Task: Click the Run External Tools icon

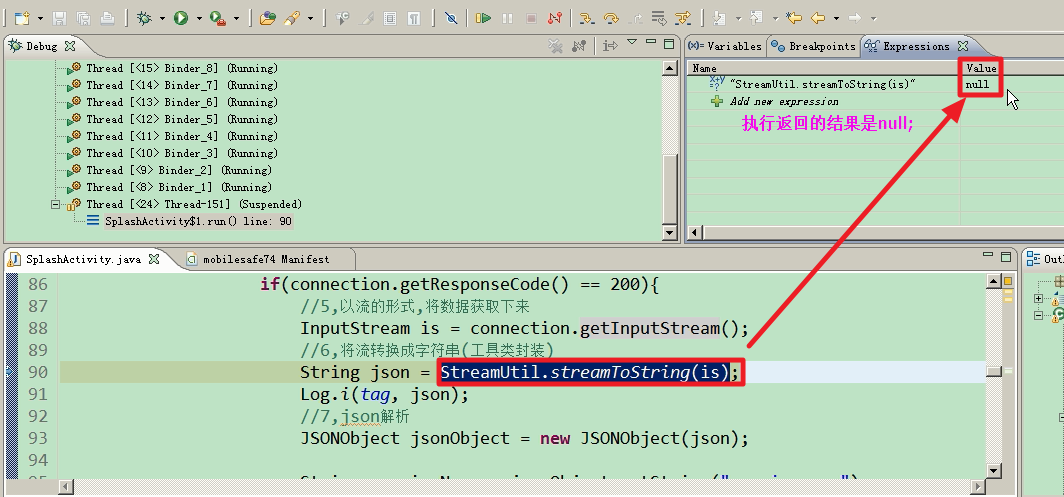Action: click(218, 18)
